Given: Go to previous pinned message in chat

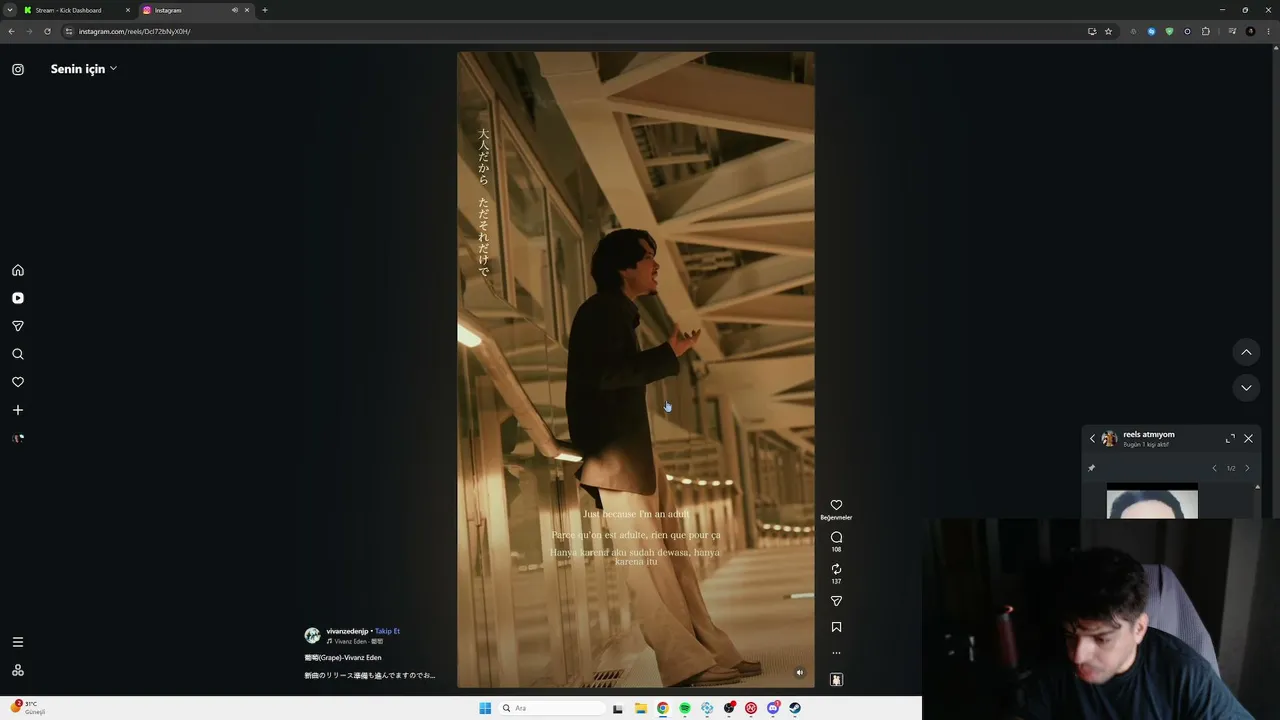Looking at the screenshot, I should pyautogui.click(x=1214, y=468).
